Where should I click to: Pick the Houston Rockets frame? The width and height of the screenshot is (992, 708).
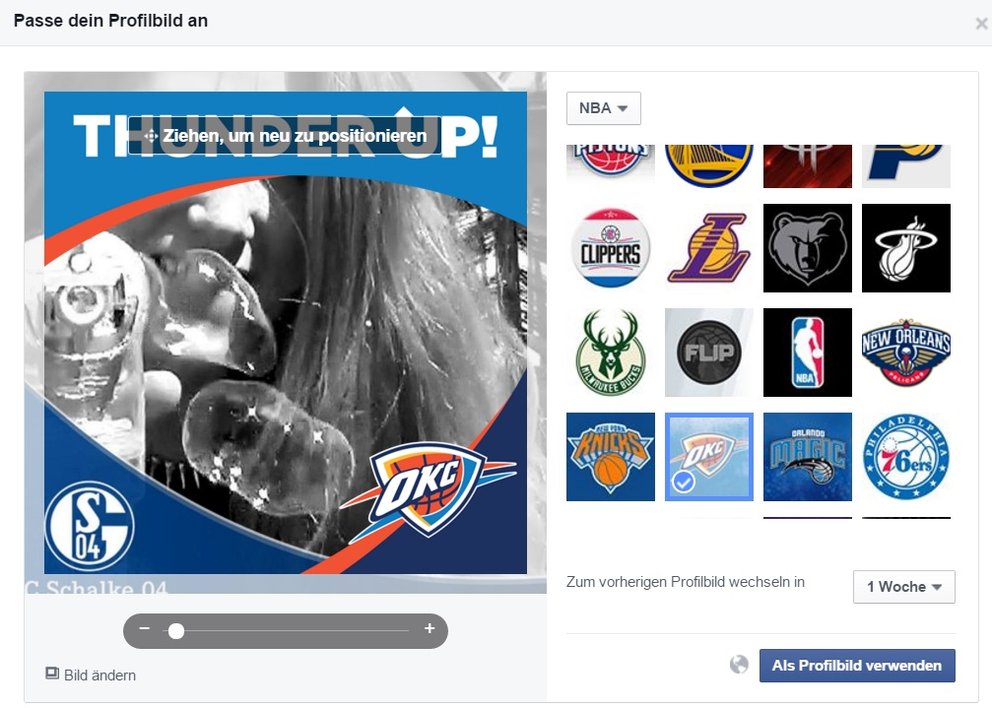click(x=807, y=166)
